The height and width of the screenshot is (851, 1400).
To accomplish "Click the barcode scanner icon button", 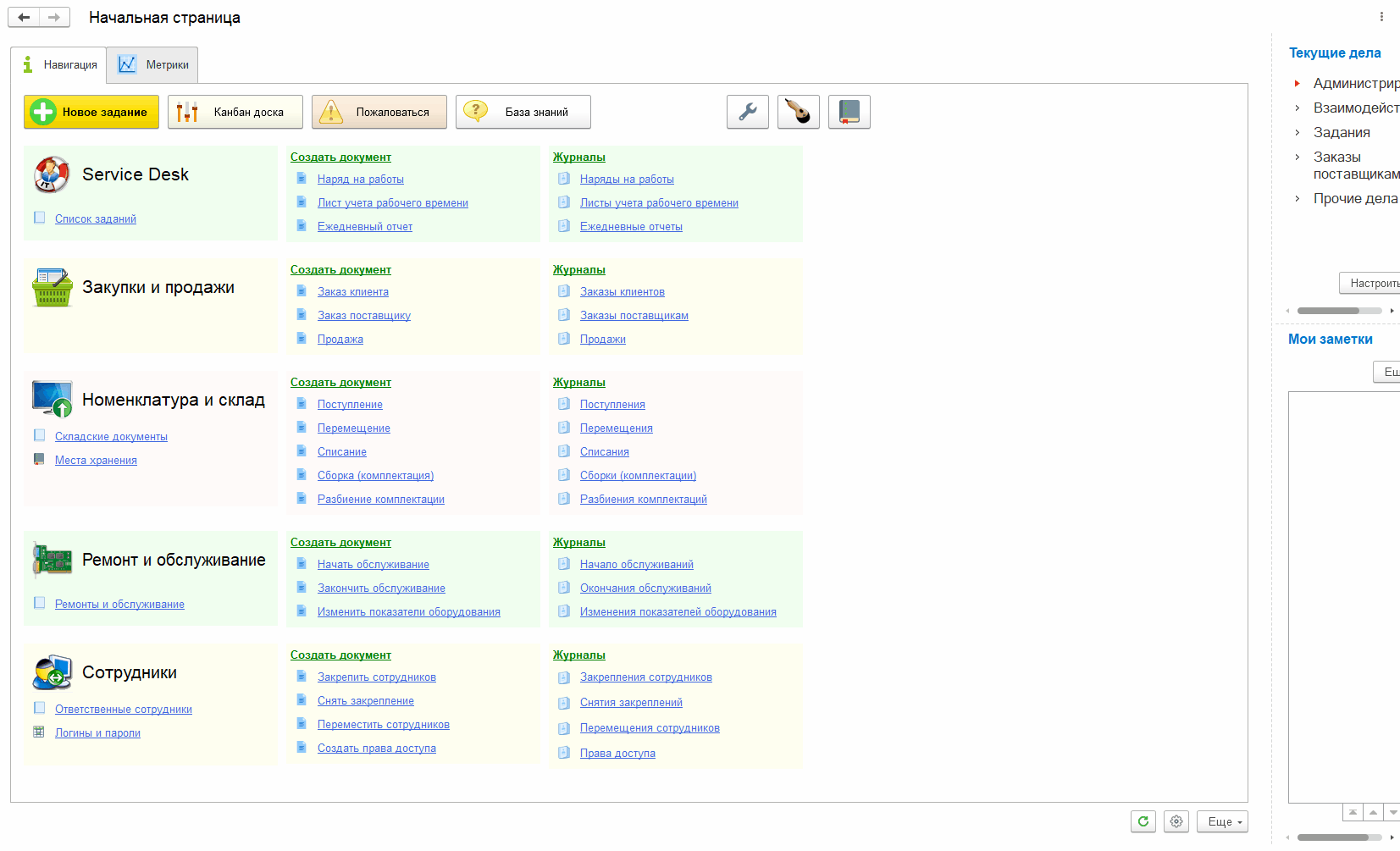I will pos(798,112).
